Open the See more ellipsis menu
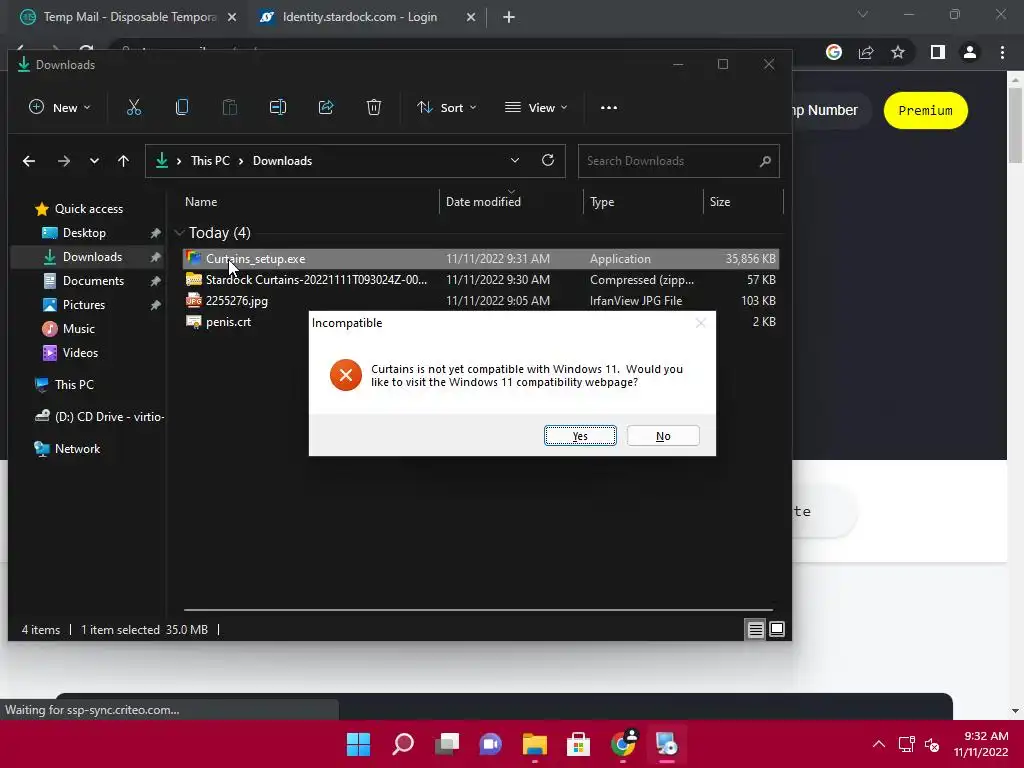1024x768 pixels. (x=609, y=108)
